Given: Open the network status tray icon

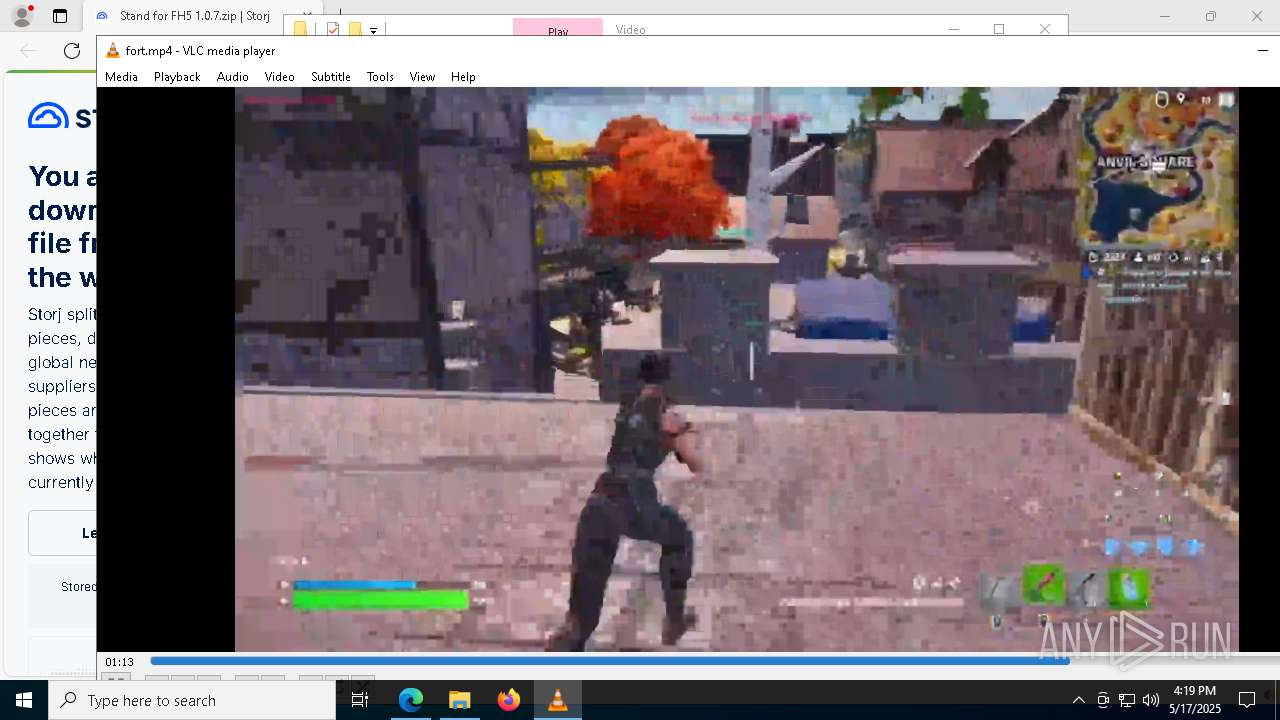Looking at the screenshot, I should pos(1127,700).
